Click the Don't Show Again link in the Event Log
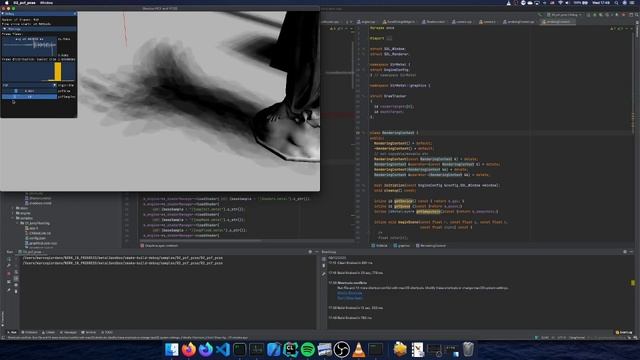 tap(349, 298)
